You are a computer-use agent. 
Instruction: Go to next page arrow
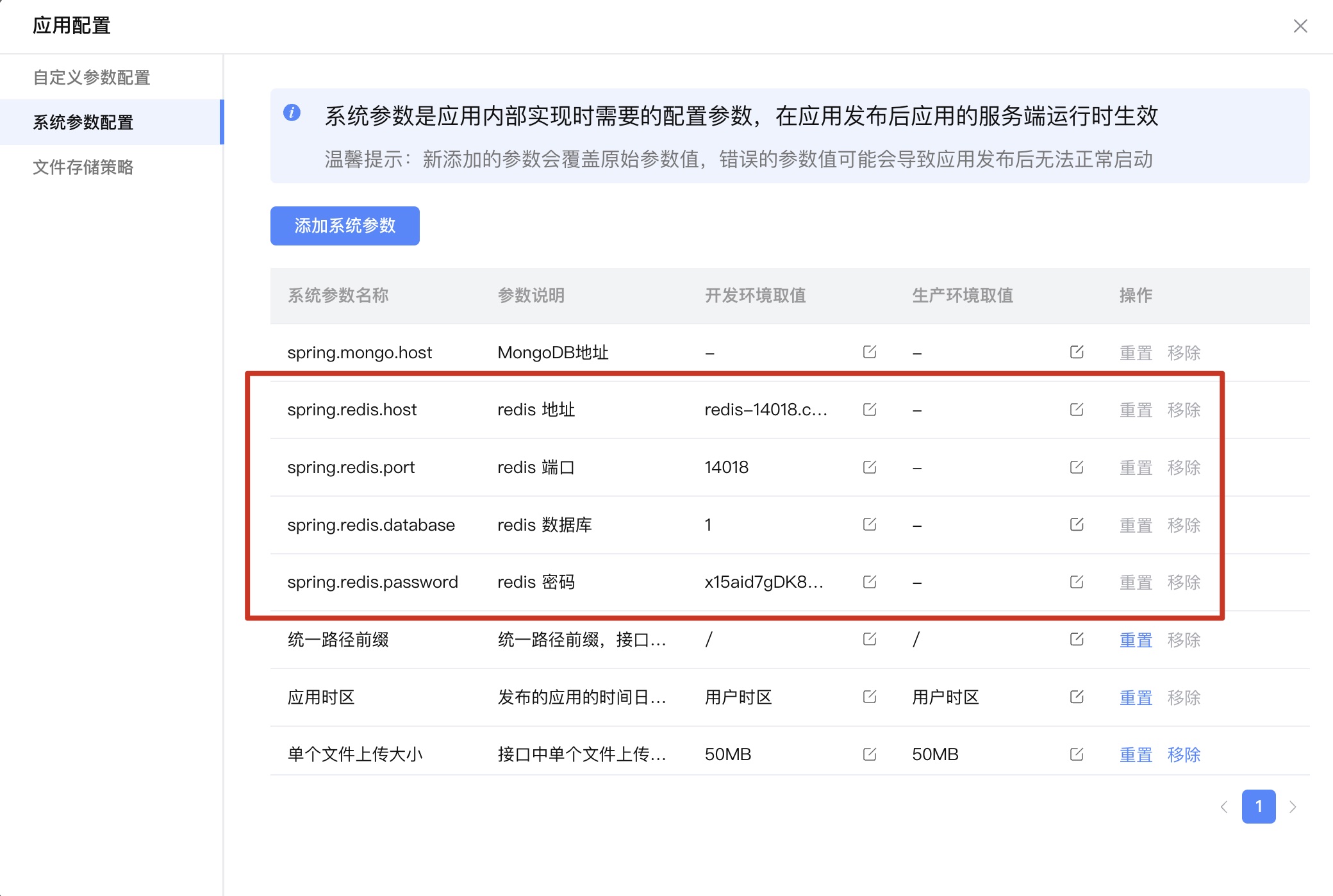click(x=1293, y=807)
